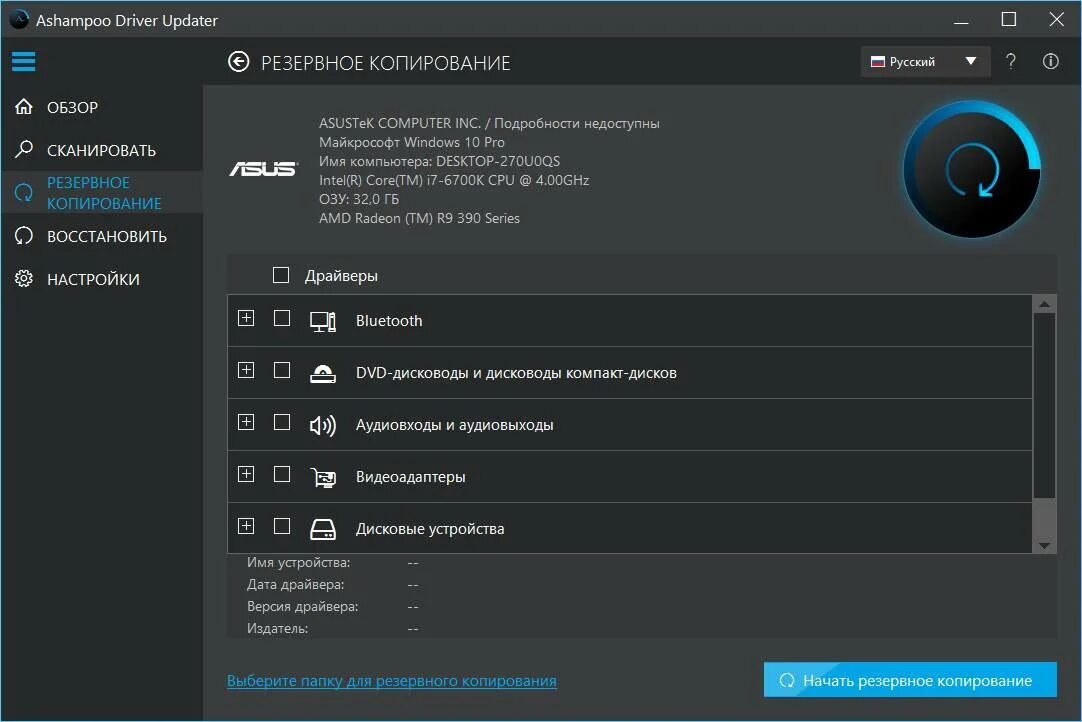Screen dimensions: 1082x722
Task: Open the hamburger menu icon
Action: (23, 61)
